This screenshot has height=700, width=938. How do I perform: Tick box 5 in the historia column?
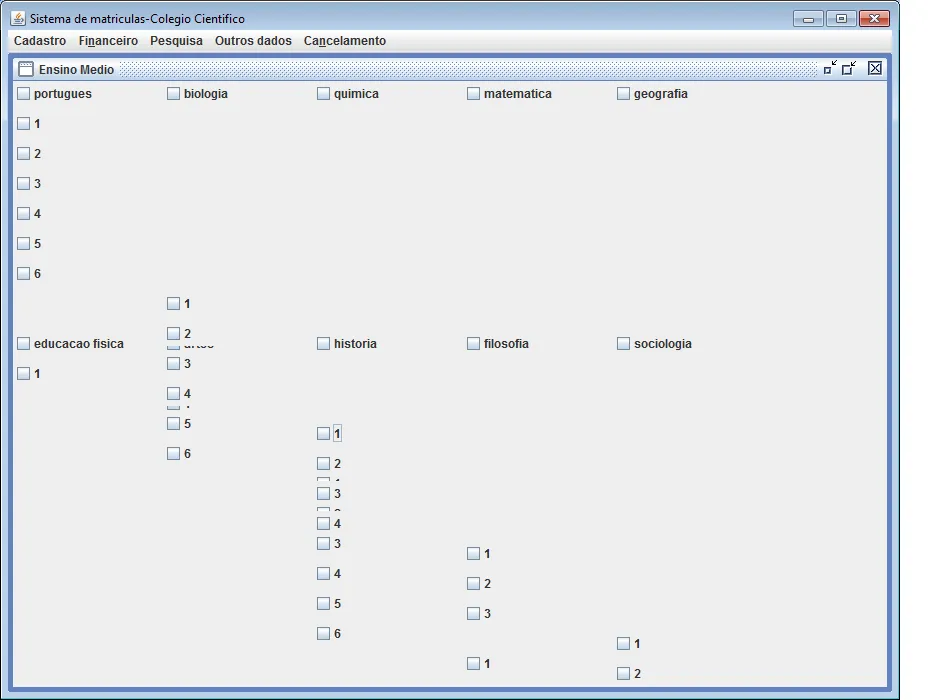point(324,603)
